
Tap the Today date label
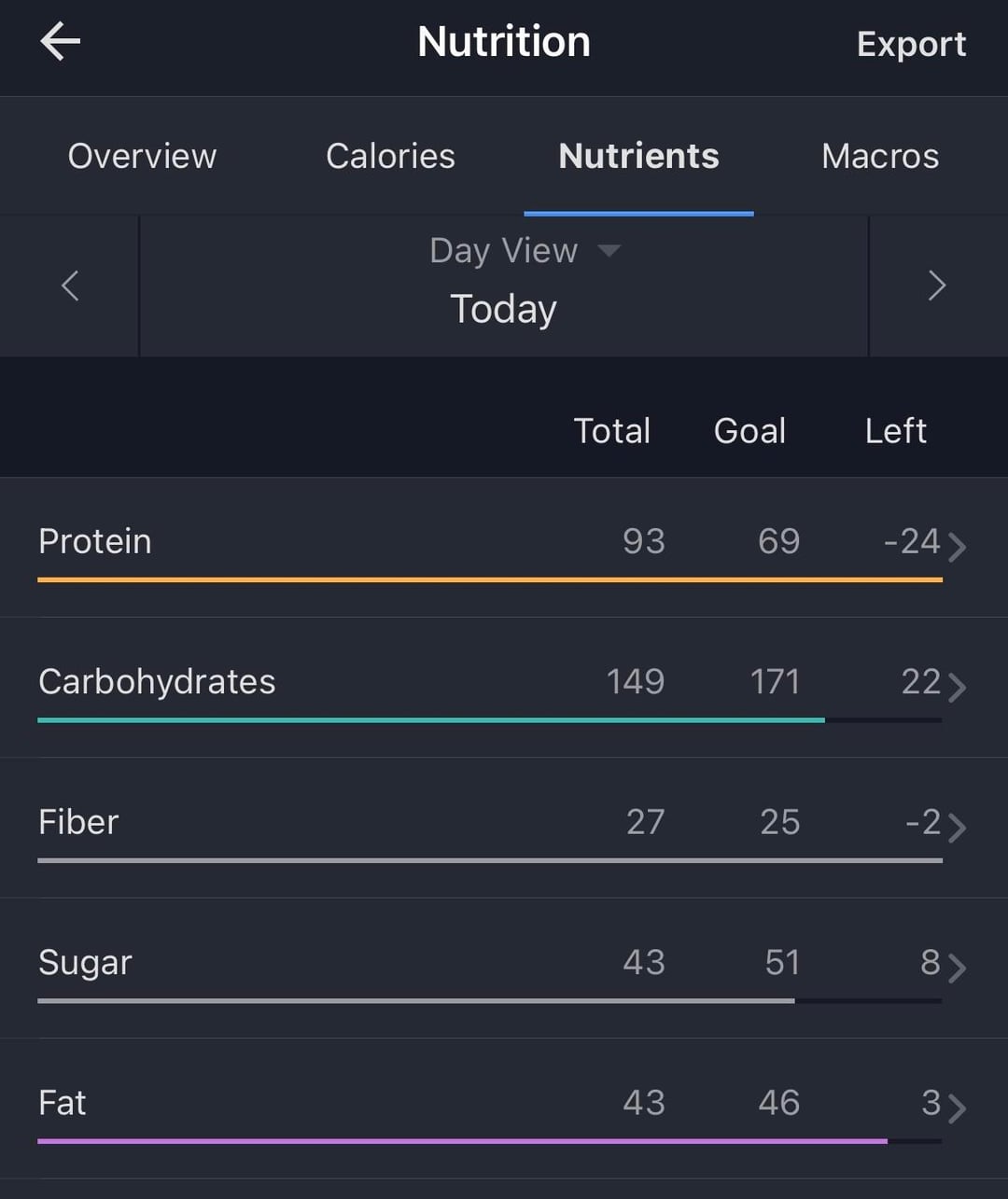coord(504,309)
